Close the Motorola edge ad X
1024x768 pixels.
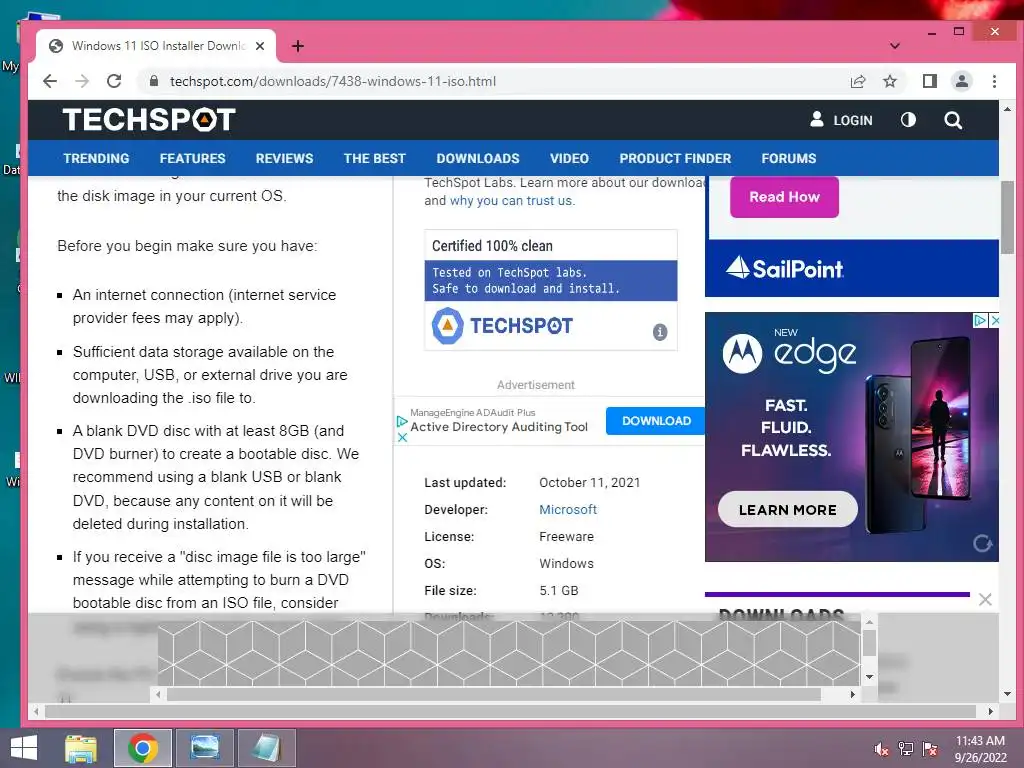[x=994, y=320]
